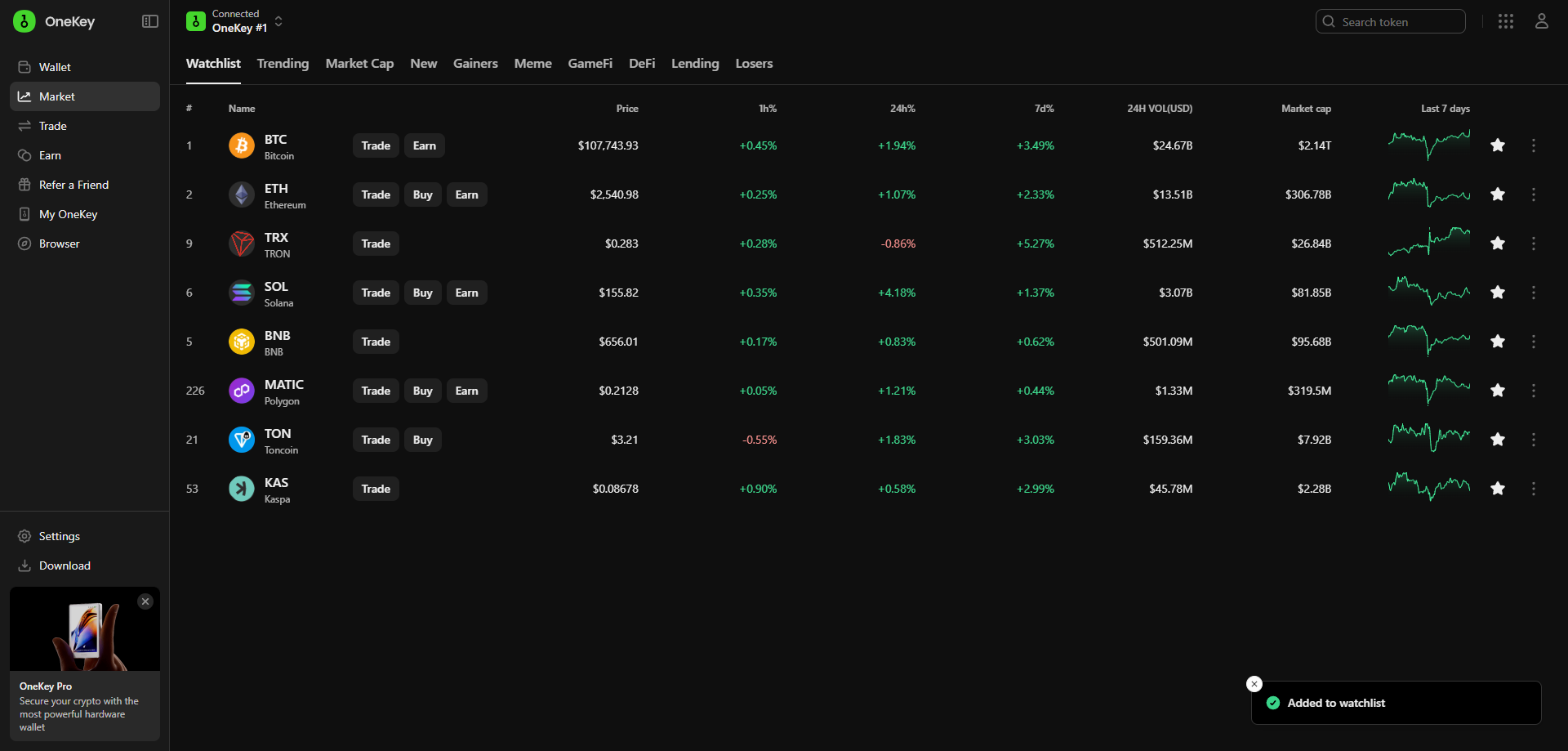Image resolution: width=1568 pixels, height=751 pixels.
Task: Click the Ethereum coin icon
Action: point(242,194)
